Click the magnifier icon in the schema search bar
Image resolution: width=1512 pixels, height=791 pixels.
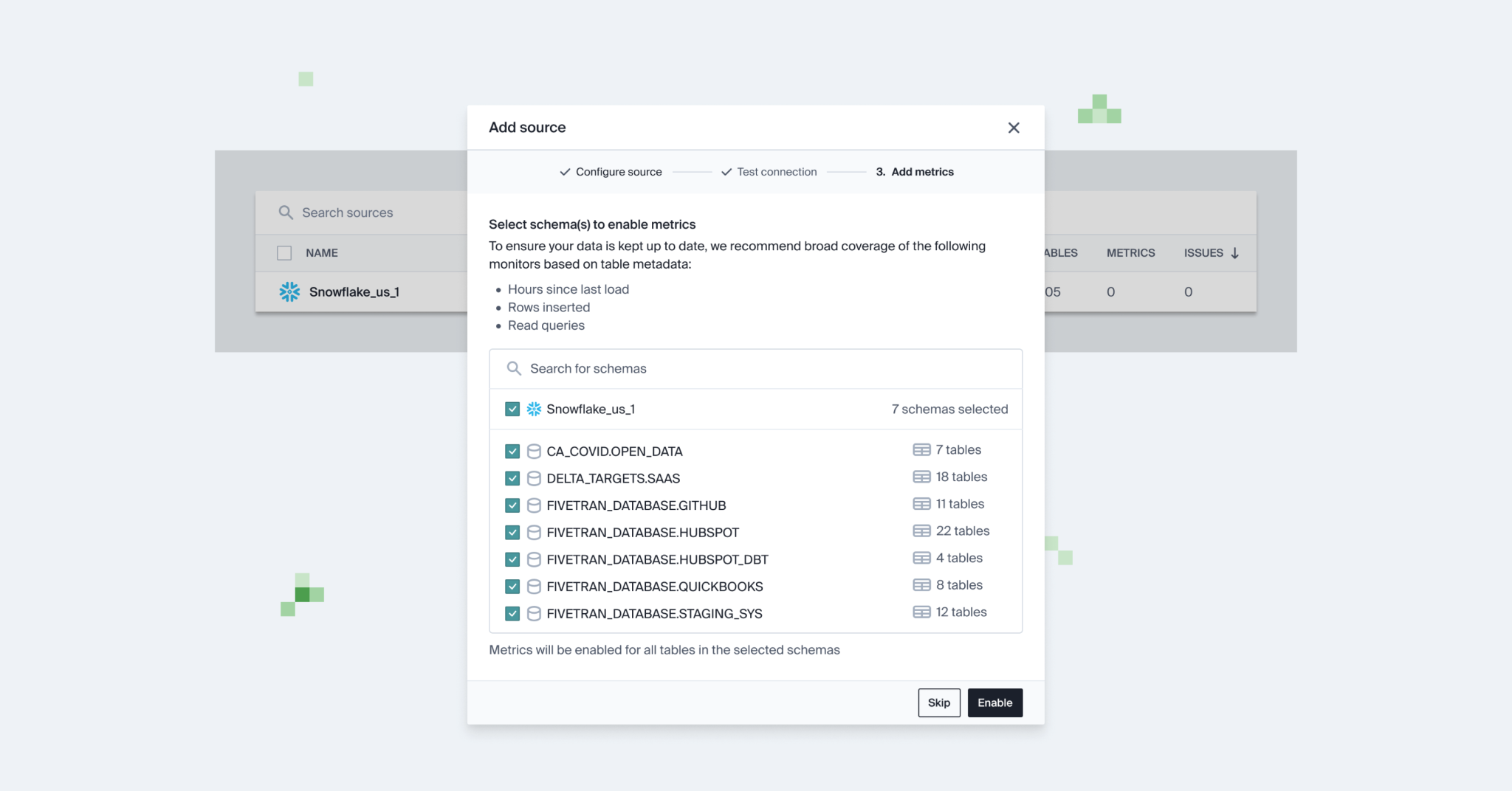513,367
